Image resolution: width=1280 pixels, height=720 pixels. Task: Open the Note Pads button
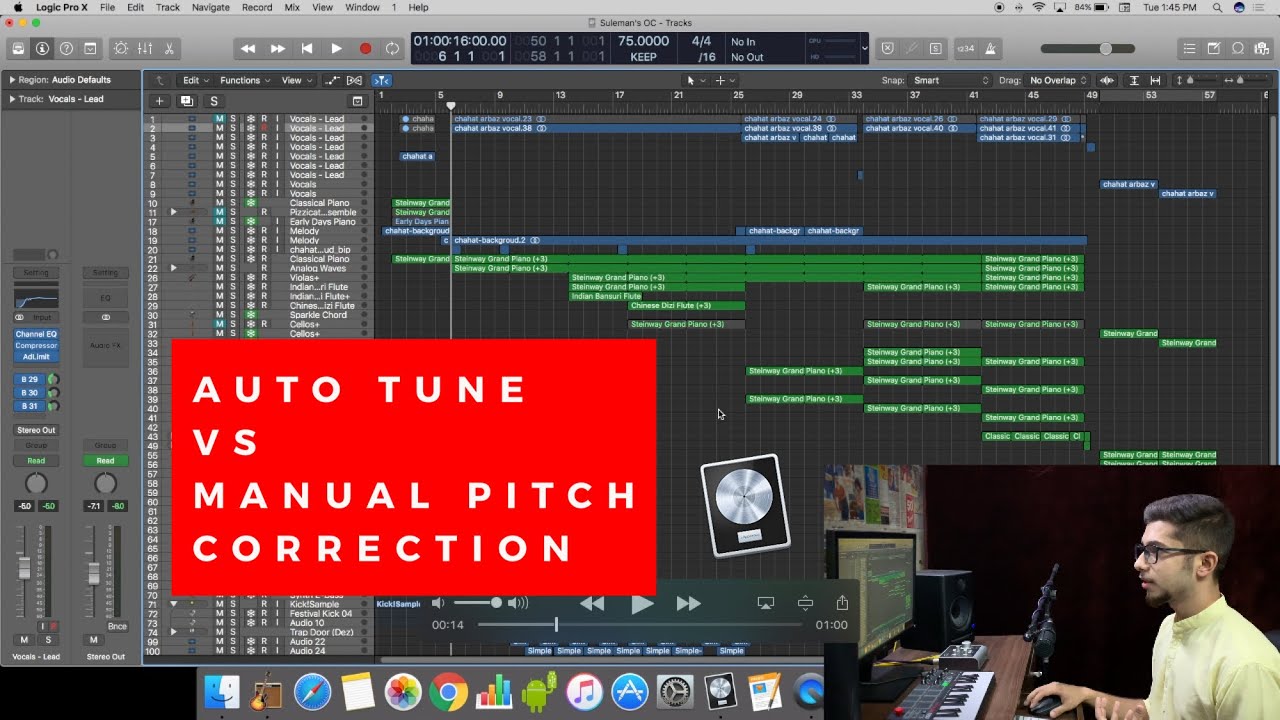(x=1213, y=48)
